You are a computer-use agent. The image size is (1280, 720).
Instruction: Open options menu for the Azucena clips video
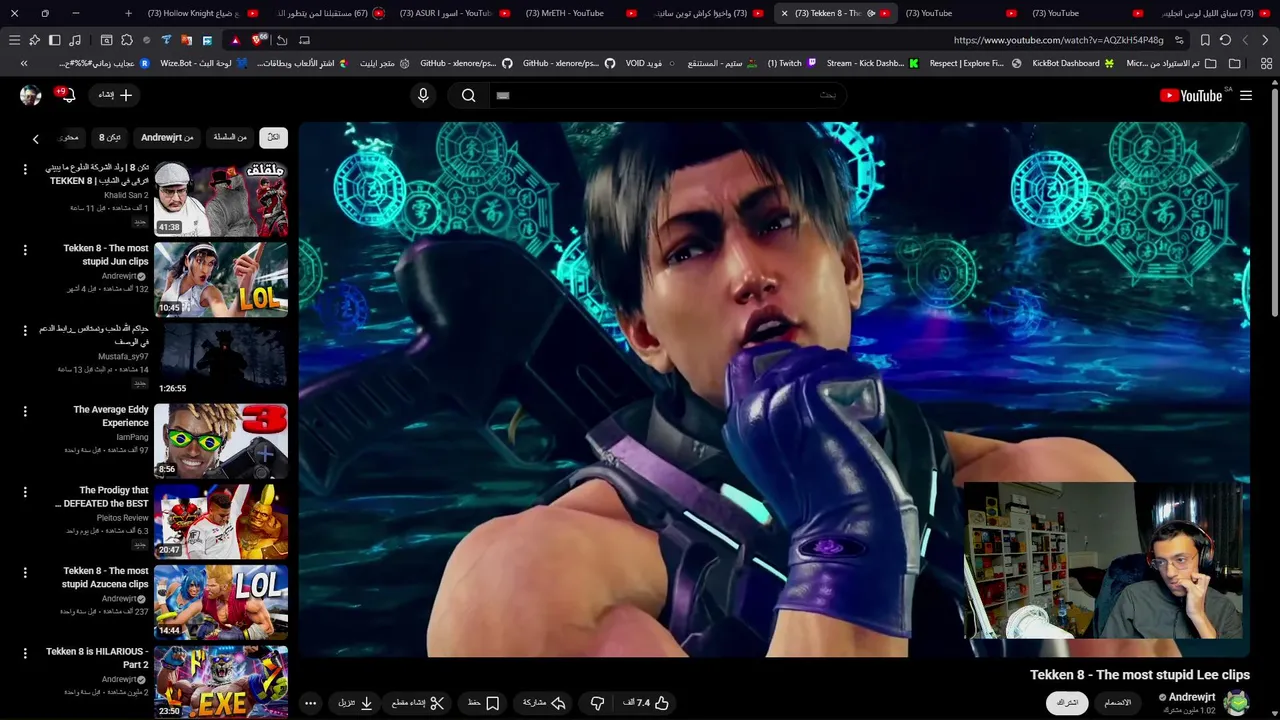pyautogui.click(x=25, y=573)
